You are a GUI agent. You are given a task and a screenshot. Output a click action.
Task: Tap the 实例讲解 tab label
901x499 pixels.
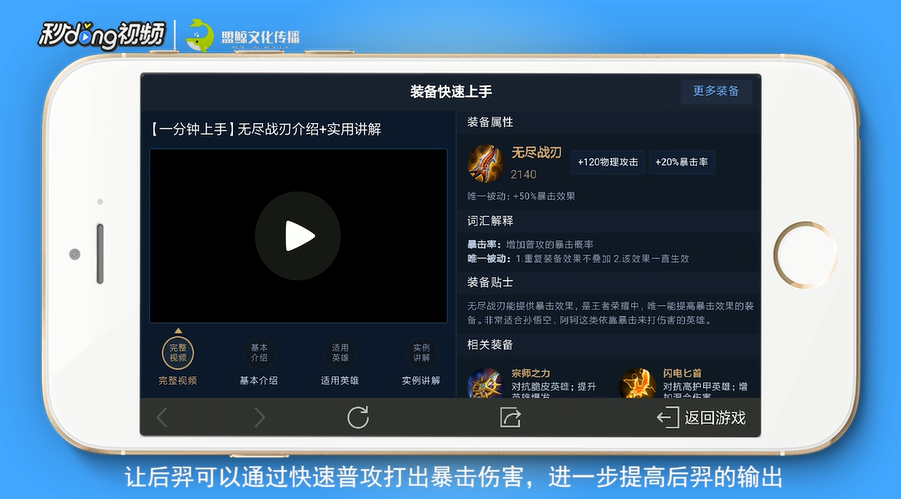(x=421, y=381)
